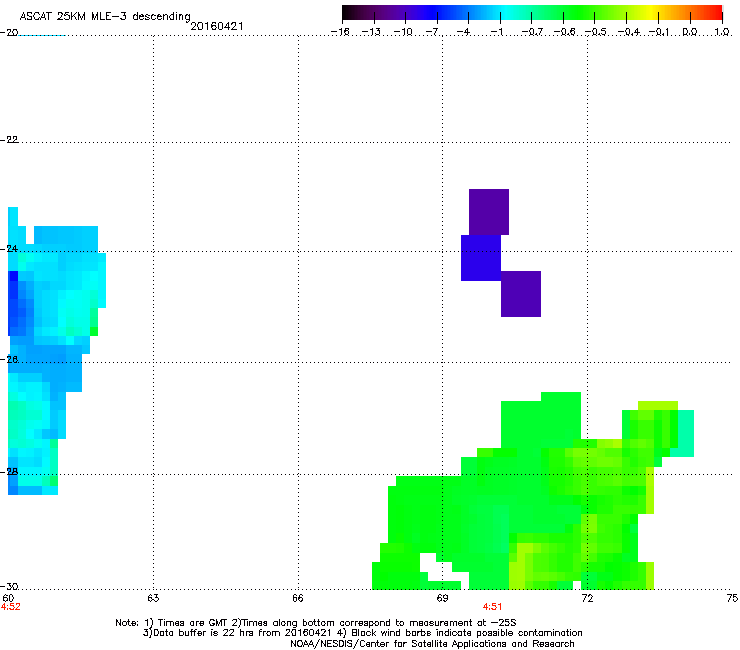
Task: Click the longitude label '72'
Action: pyautogui.click(x=587, y=598)
